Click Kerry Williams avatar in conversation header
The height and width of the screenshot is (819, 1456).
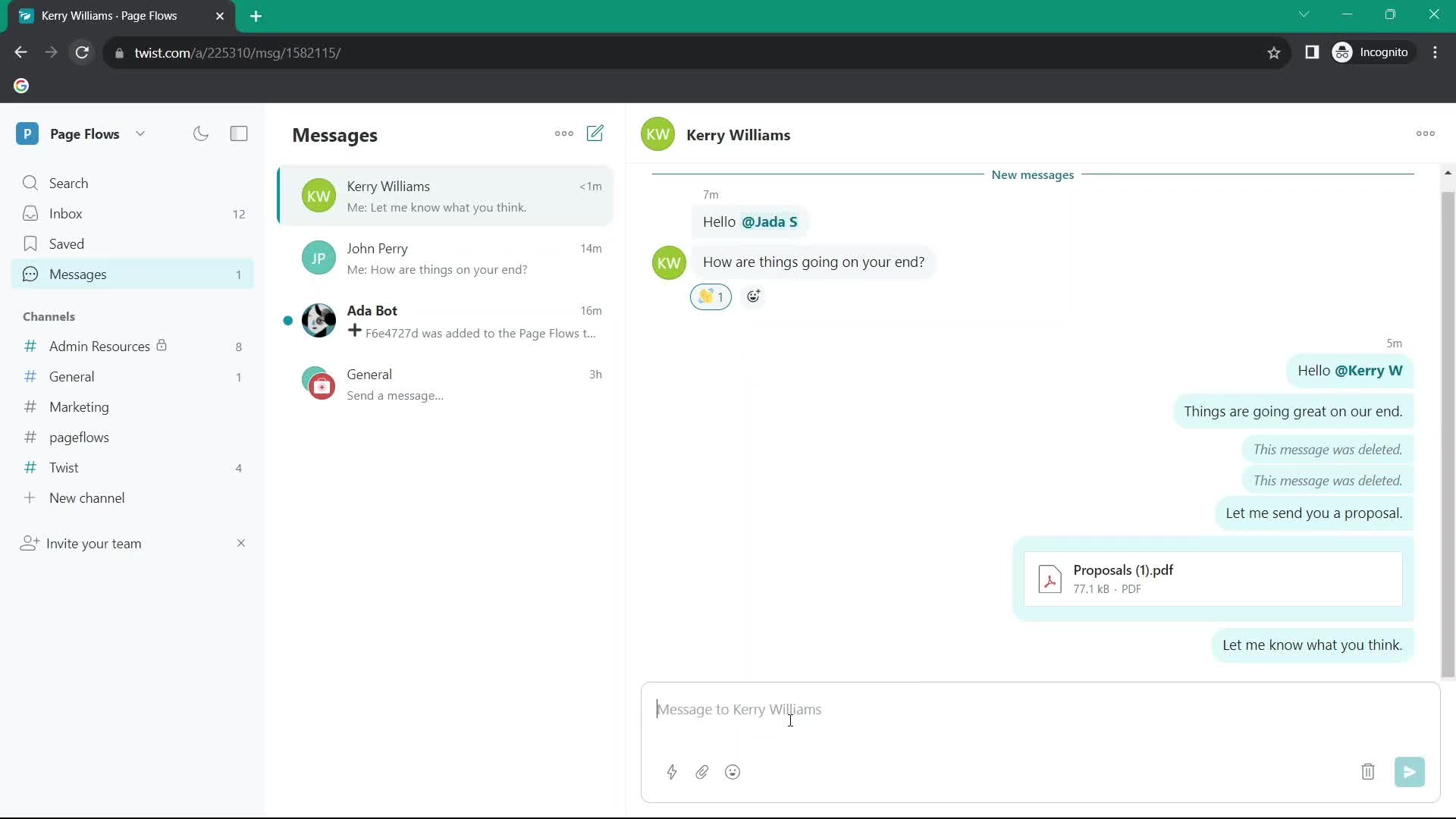click(657, 134)
